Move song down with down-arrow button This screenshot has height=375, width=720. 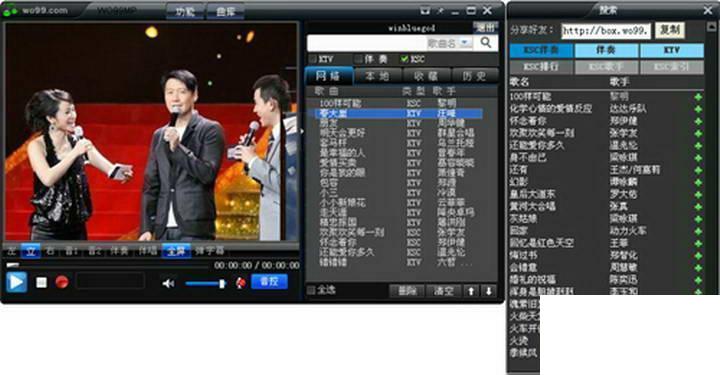pyautogui.click(x=489, y=291)
